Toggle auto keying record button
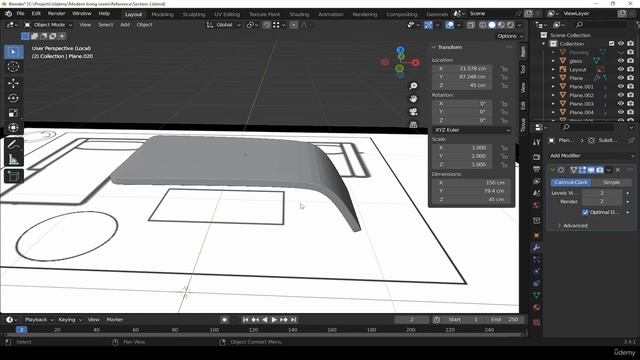Screen dimensions: 640x360 (x=224, y=320)
